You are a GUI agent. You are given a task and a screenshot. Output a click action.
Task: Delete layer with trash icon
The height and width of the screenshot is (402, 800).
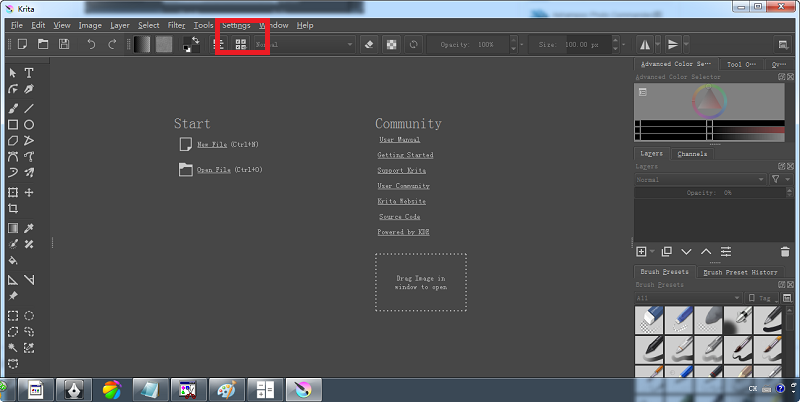coord(785,252)
